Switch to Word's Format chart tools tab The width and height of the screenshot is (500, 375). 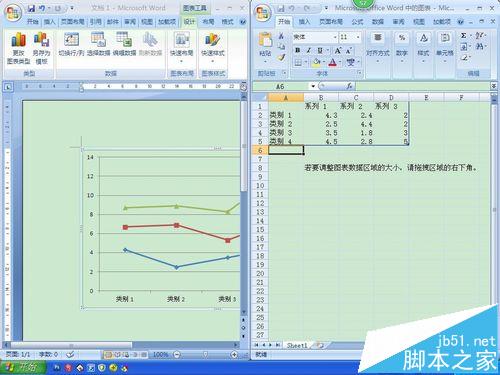click(x=227, y=22)
